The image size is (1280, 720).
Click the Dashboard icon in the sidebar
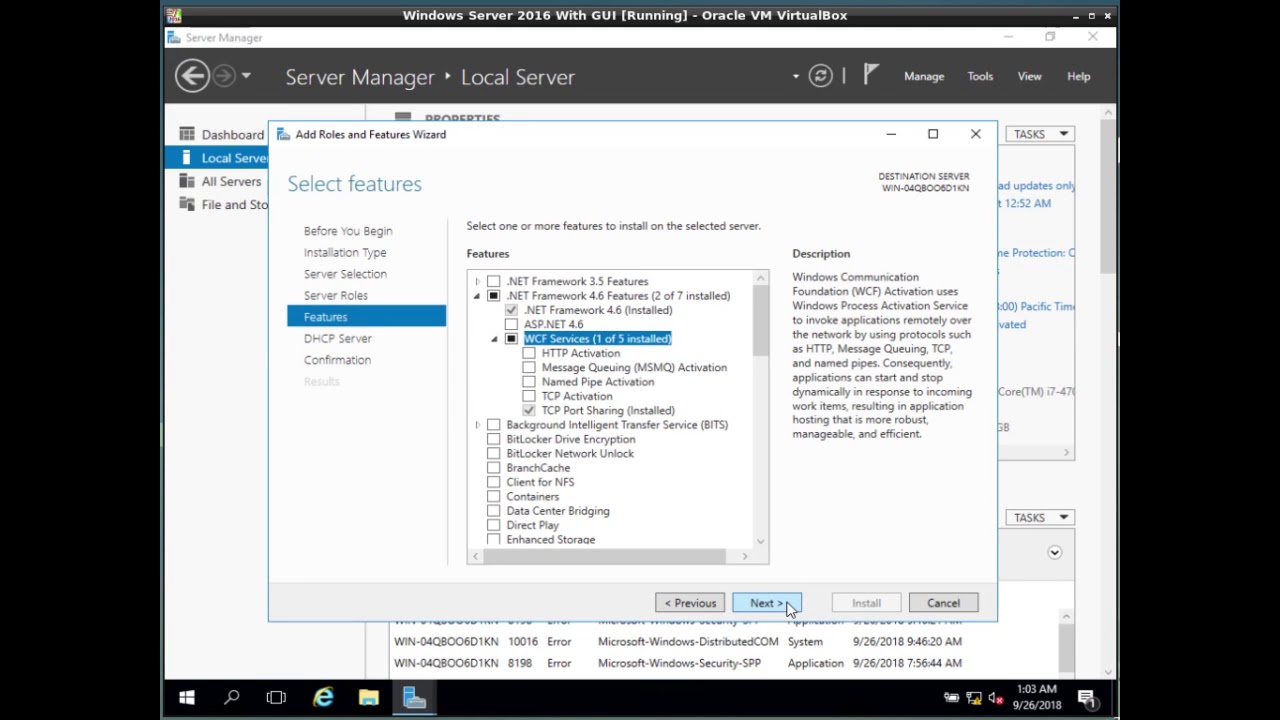click(187, 134)
